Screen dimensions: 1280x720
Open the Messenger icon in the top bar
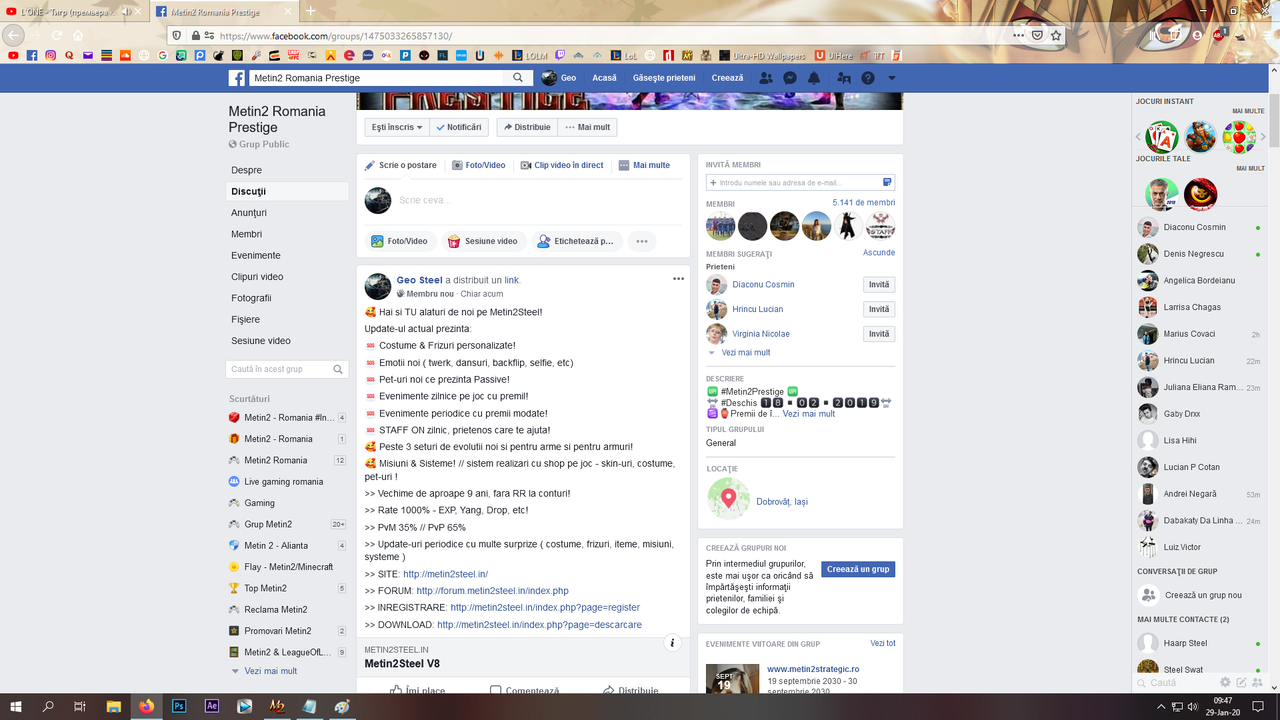790,78
